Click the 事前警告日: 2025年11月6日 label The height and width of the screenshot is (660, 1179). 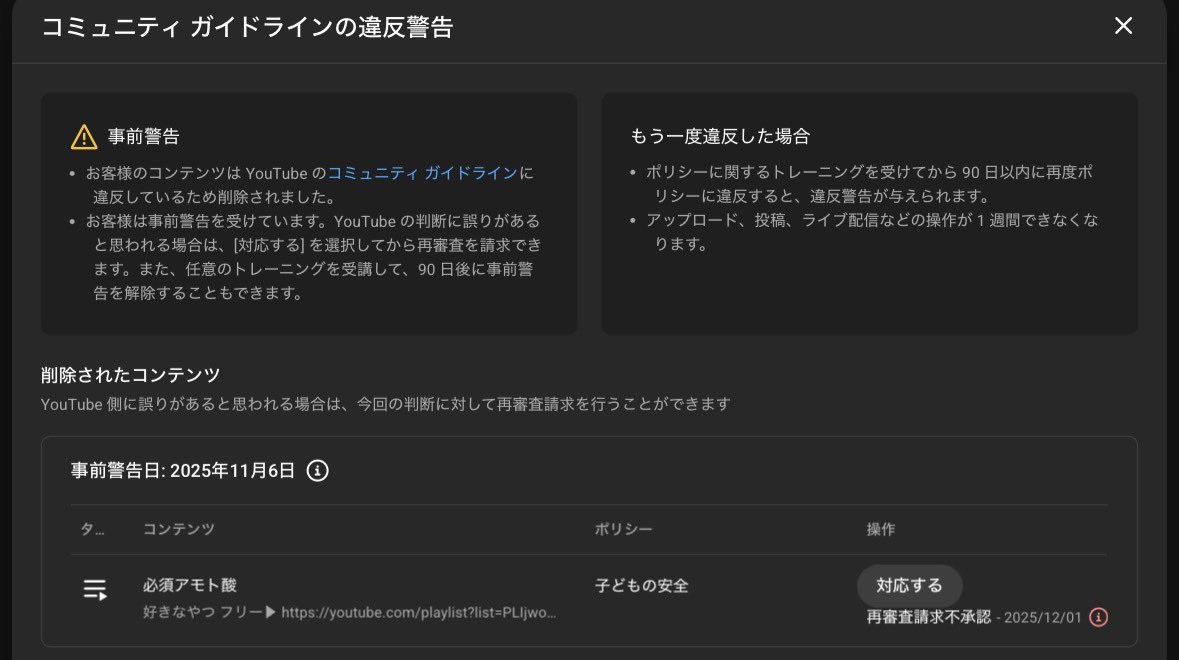coord(183,471)
